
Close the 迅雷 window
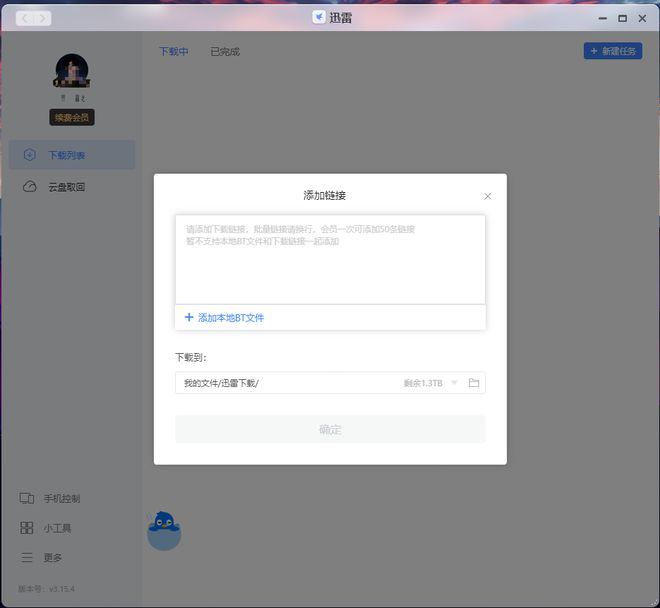642,19
